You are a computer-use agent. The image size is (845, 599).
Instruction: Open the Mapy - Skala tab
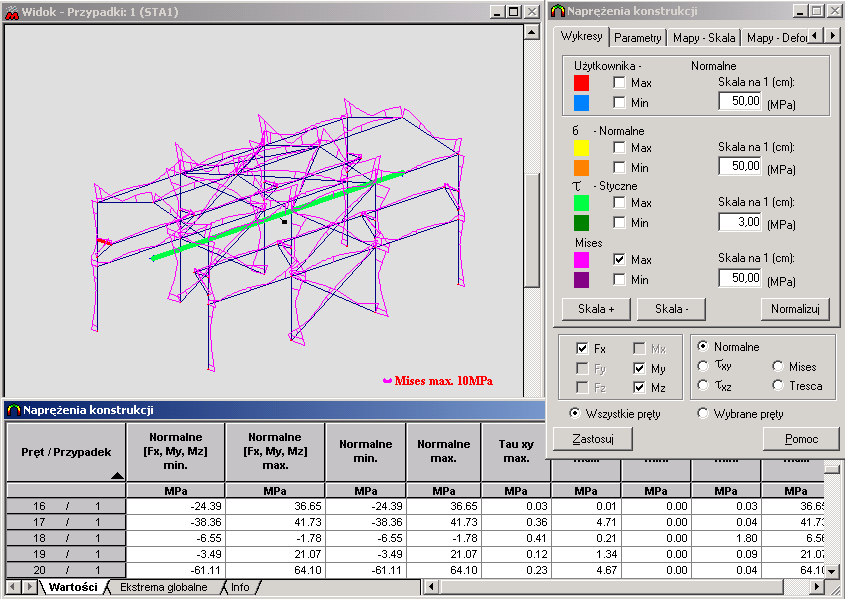coord(704,38)
